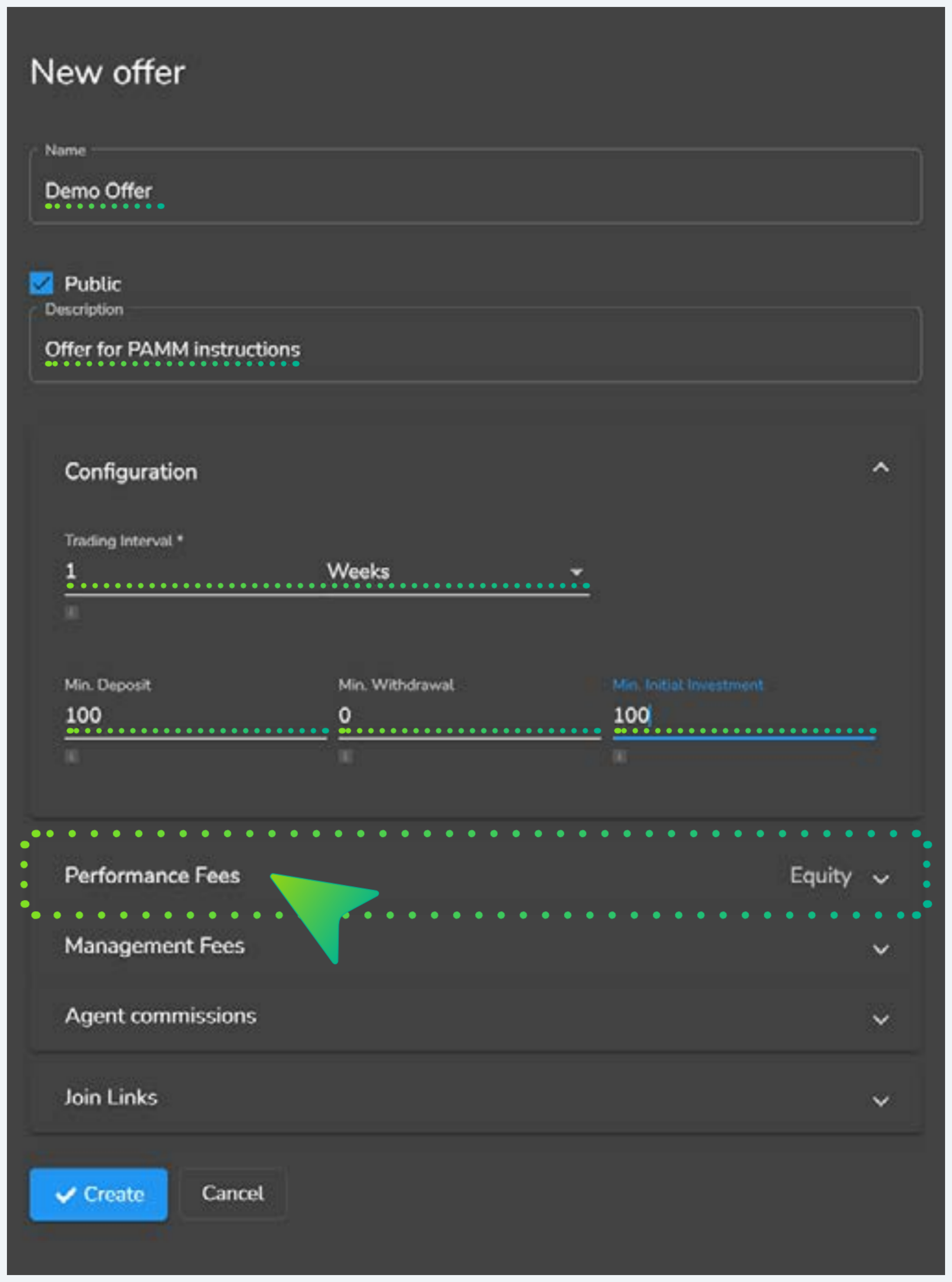
Task: Click the Min. Deposit field
Action: click(196, 715)
